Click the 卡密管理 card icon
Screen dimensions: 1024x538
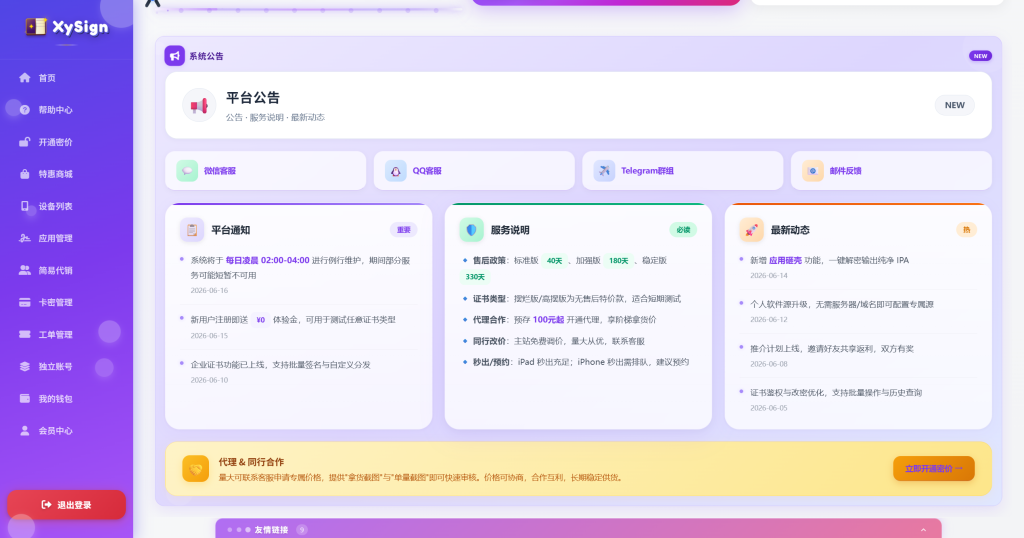pyautogui.click(x=25, y=302)
